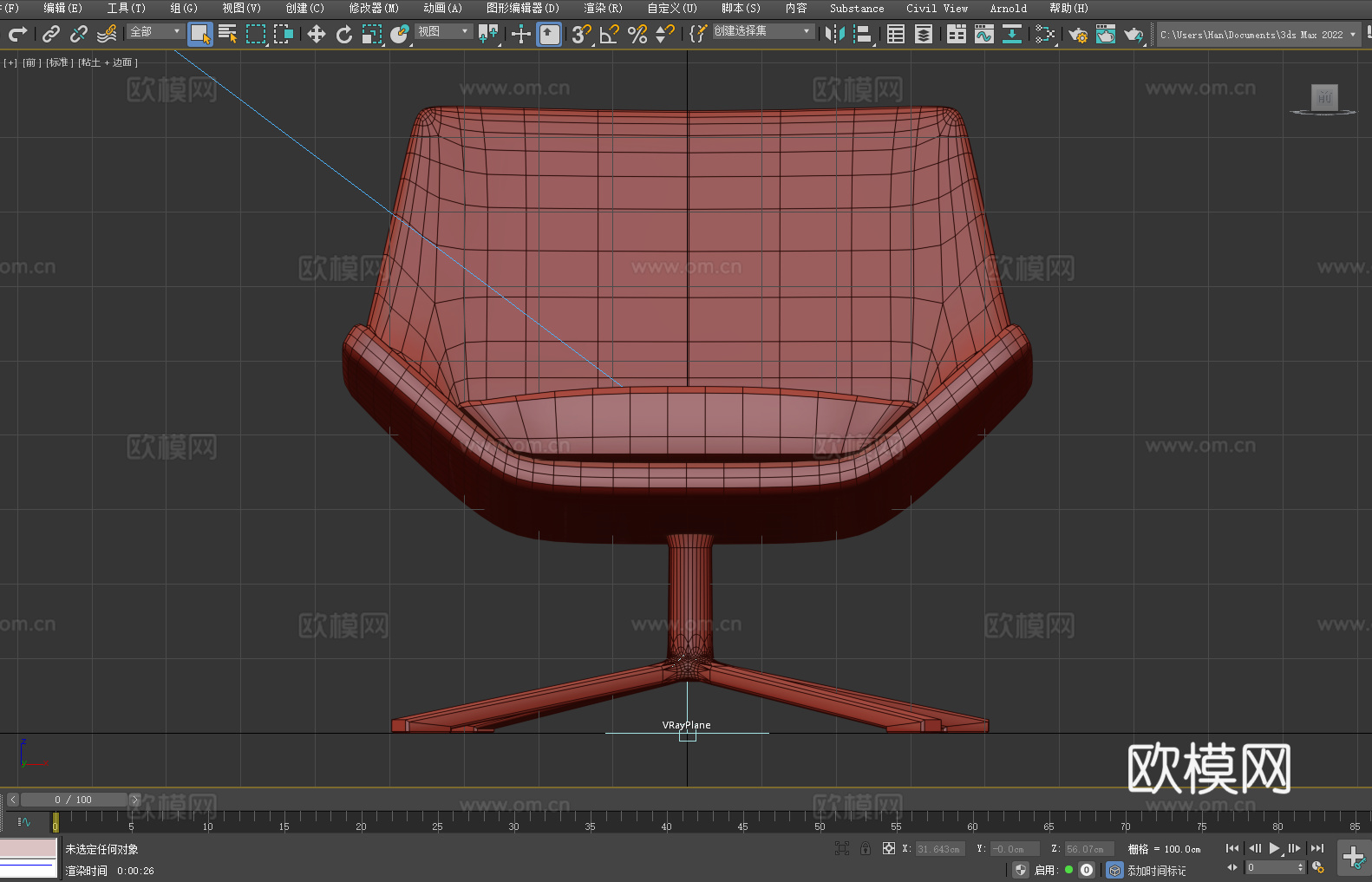Click the X coordinate input field
The width and height of the screenshot is (1372, 882).
940,849
